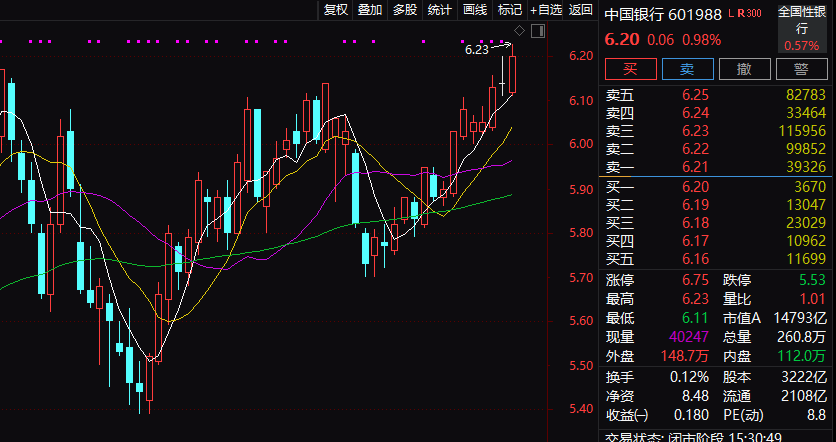Click the 换手 0.12% value
The height and width of the screenshot is (442, 836).
689,377
